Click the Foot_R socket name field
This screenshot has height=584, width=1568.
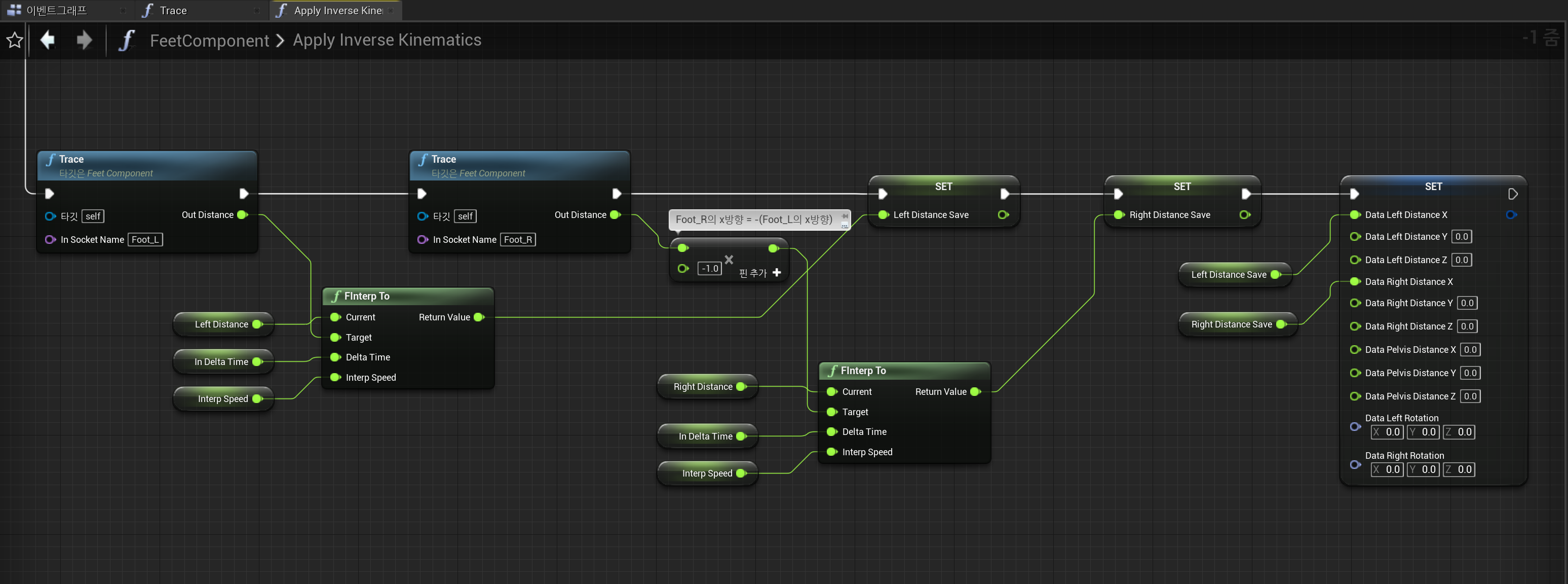tap(517, 240)
